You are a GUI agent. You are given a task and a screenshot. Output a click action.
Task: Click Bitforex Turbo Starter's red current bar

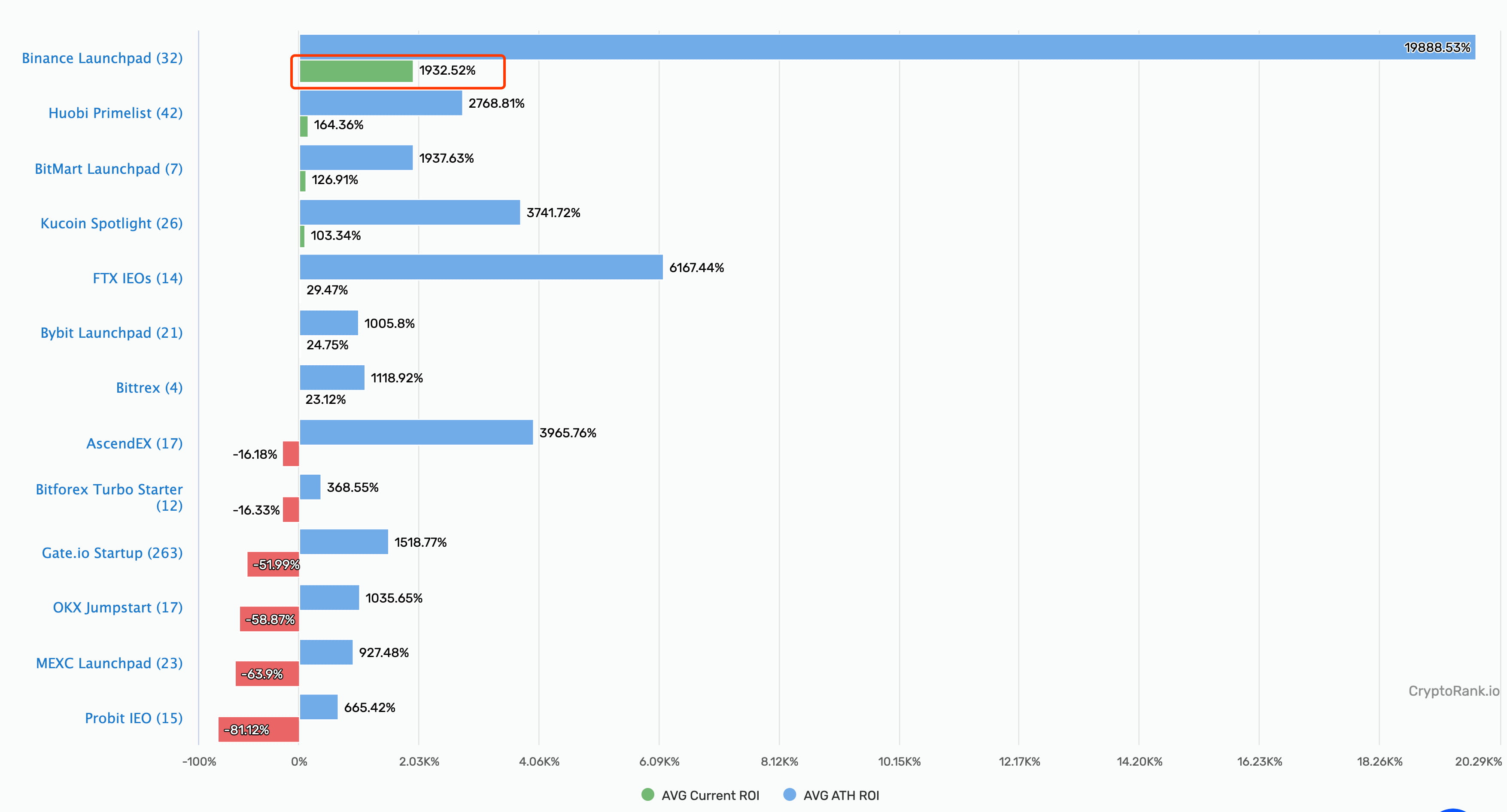[x=291, y=510]
